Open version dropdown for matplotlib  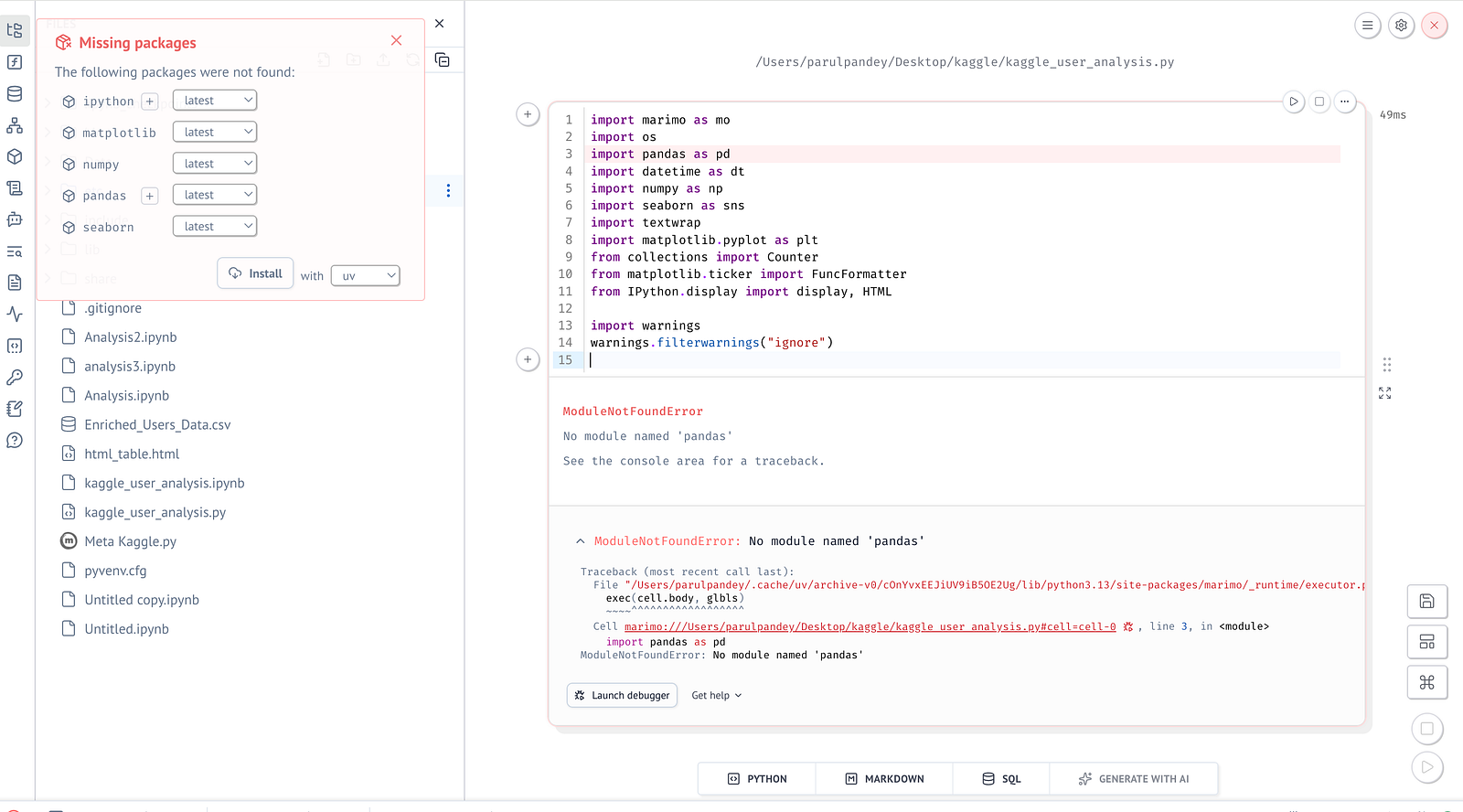click(215, 132)
